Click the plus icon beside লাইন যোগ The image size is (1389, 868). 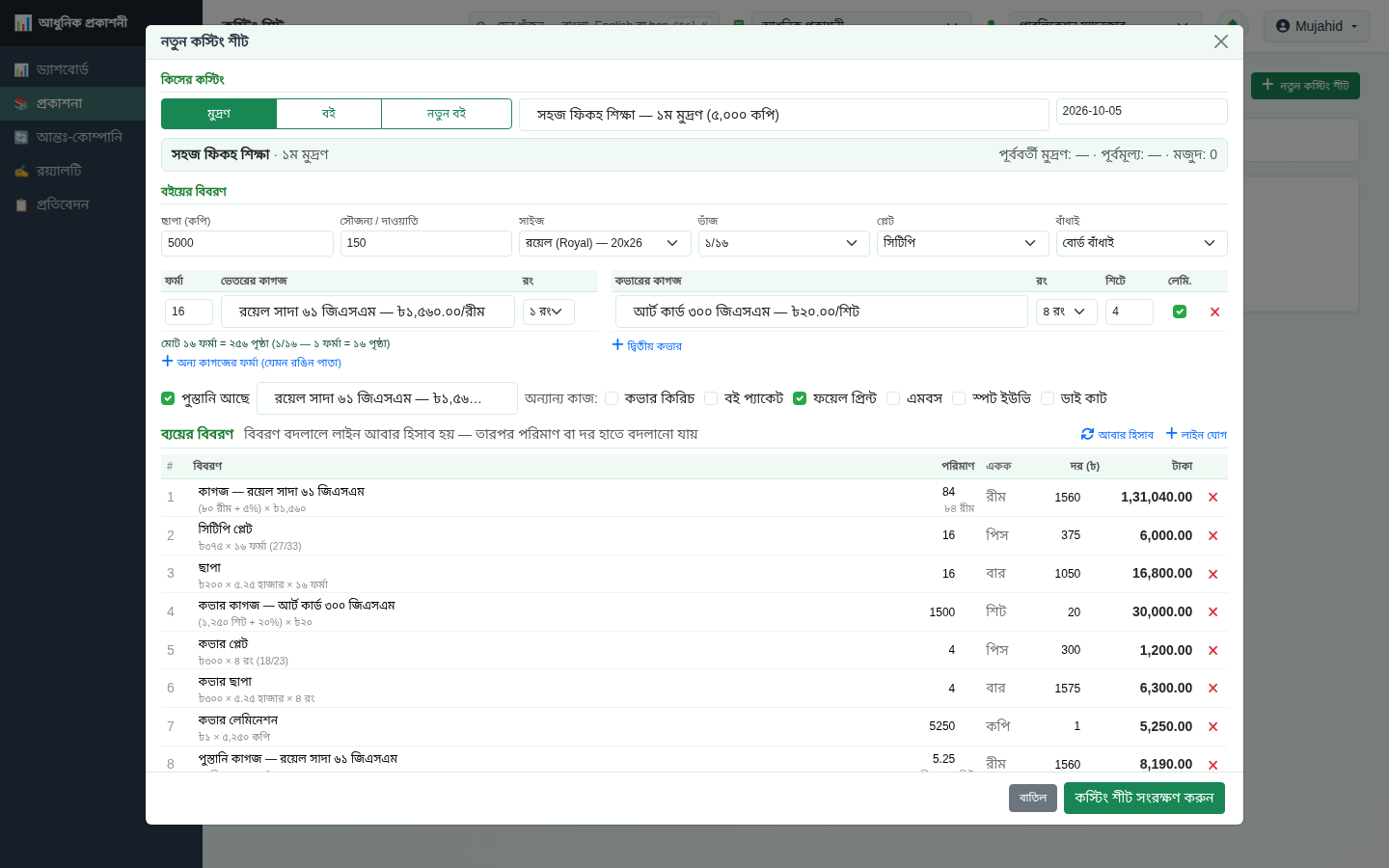tap(1171, 434)
